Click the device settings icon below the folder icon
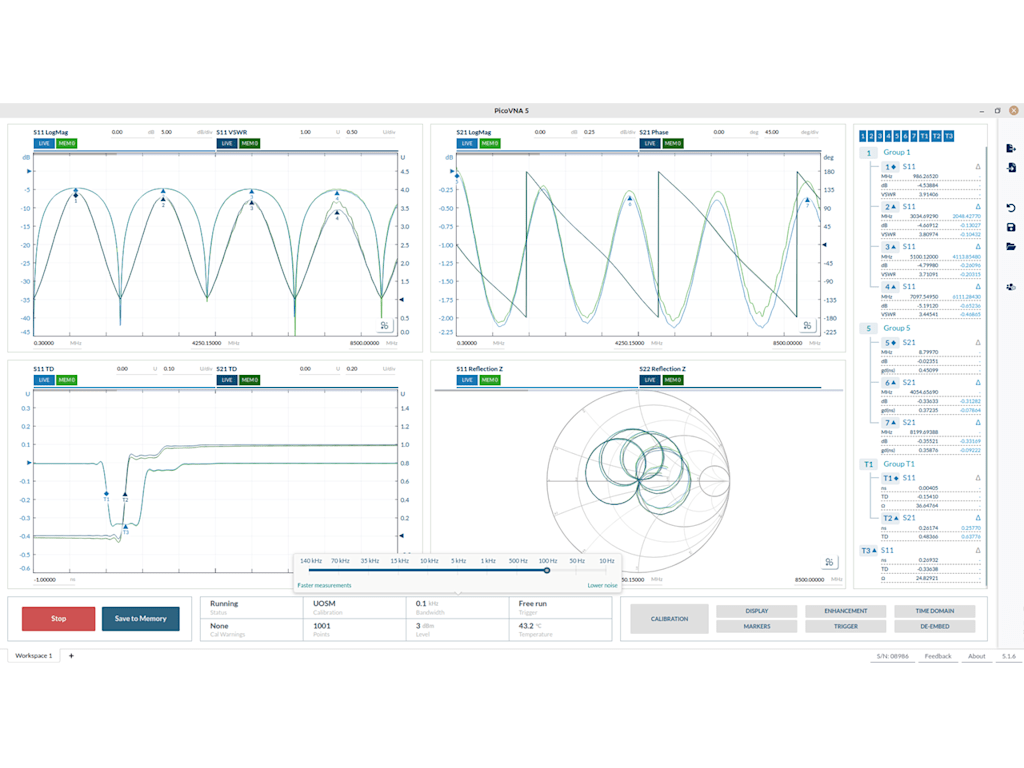This screenshot has width=1024, height=768. pos(1011,287)
